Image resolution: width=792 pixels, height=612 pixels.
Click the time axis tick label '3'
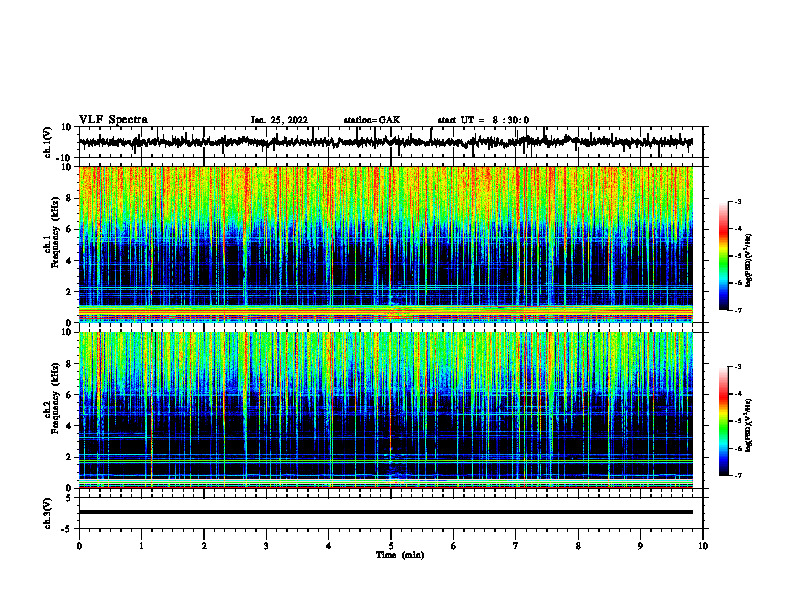coord(266,546)
